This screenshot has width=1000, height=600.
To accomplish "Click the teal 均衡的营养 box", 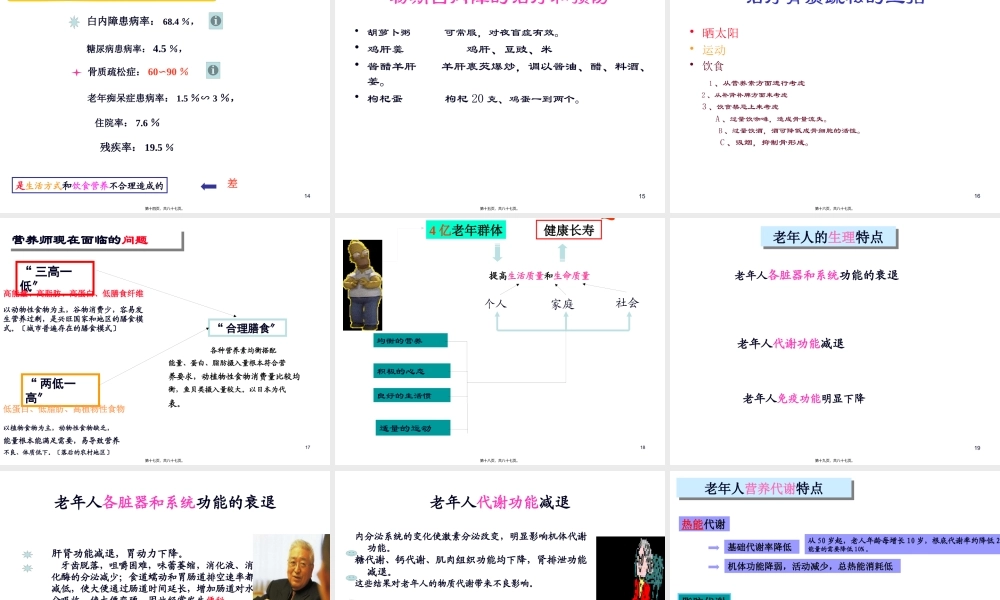I will [411, 340].
